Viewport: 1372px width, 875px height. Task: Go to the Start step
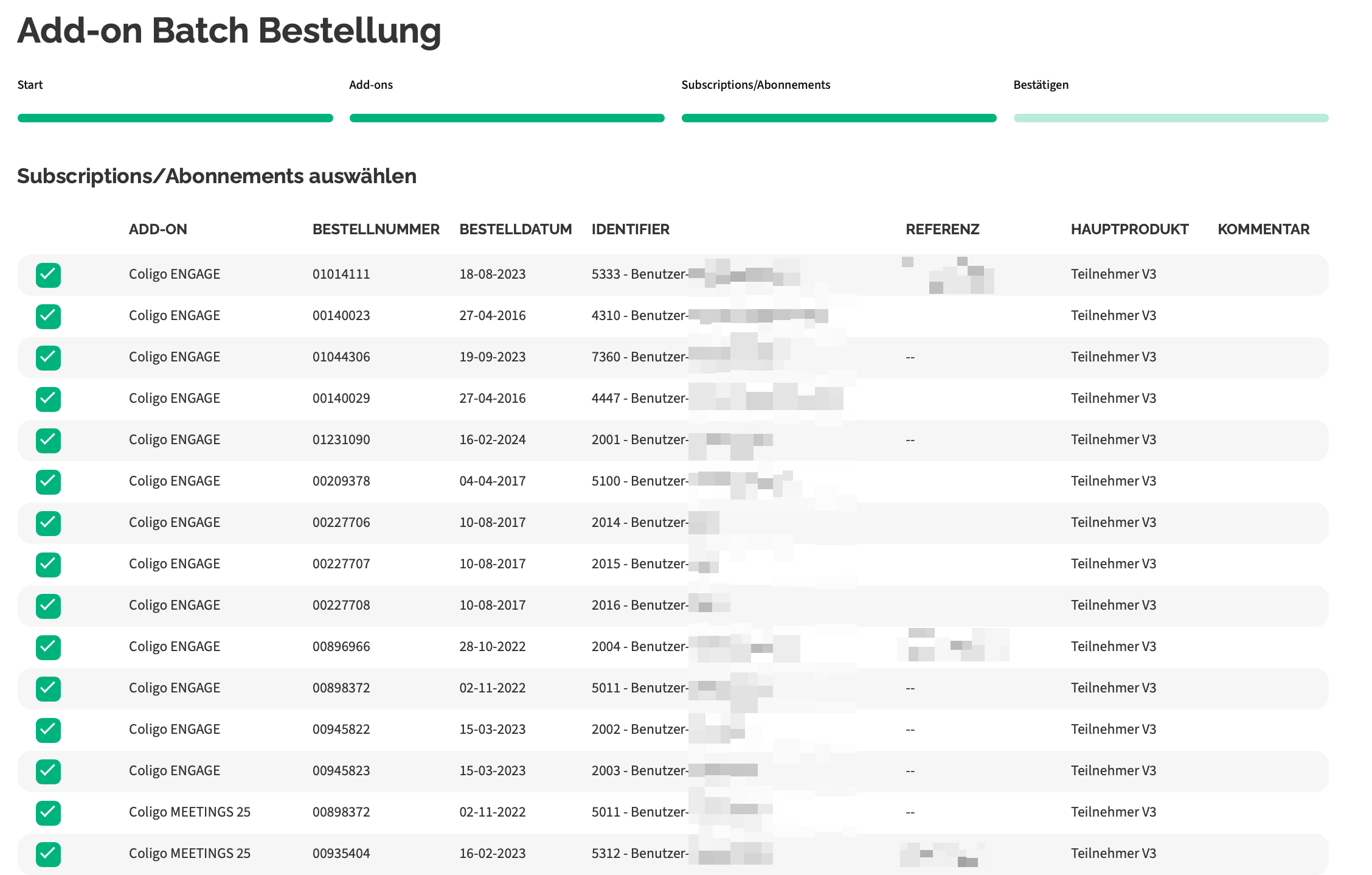point(30,85)
